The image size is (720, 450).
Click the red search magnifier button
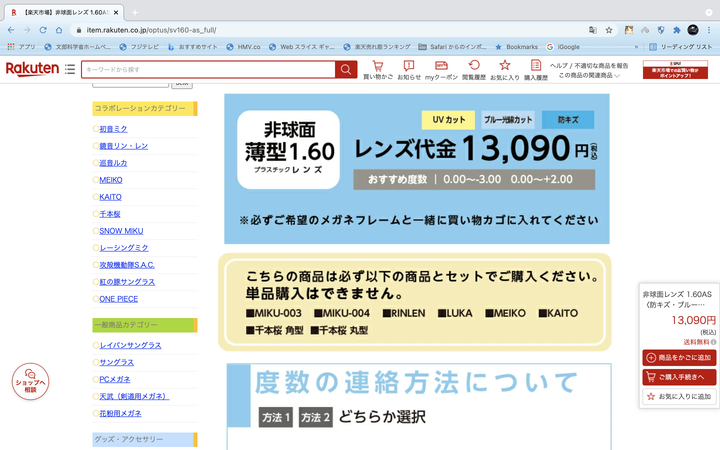pyautogui.click(x=346, y=69)
